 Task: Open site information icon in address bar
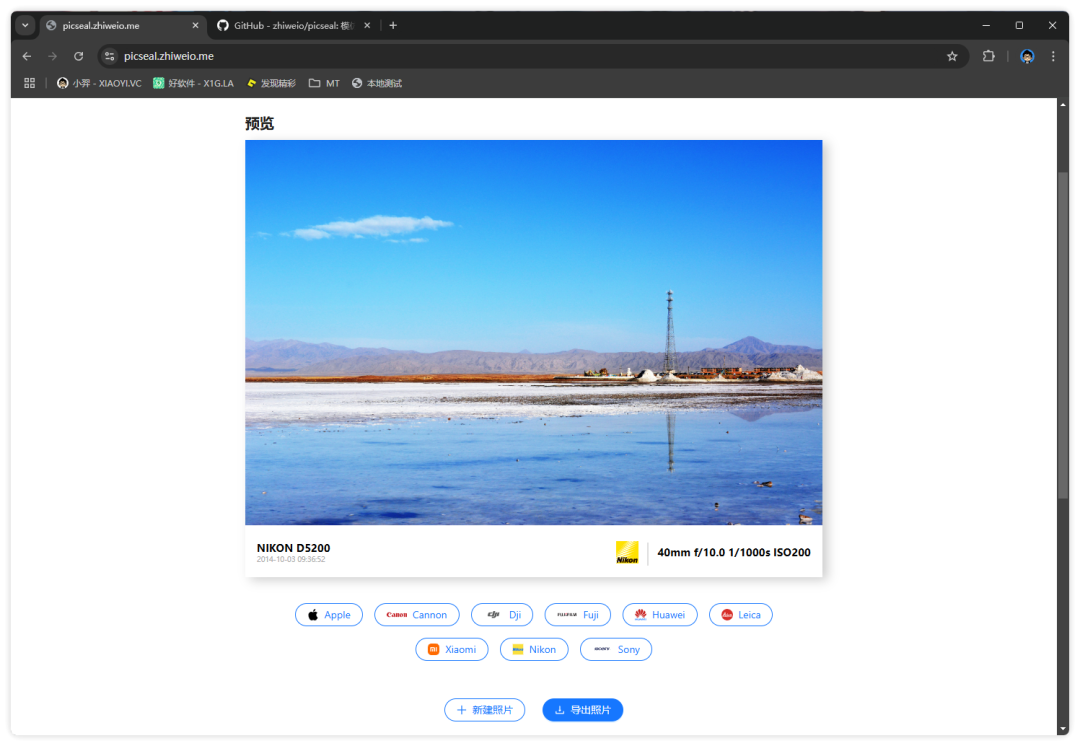110,56
